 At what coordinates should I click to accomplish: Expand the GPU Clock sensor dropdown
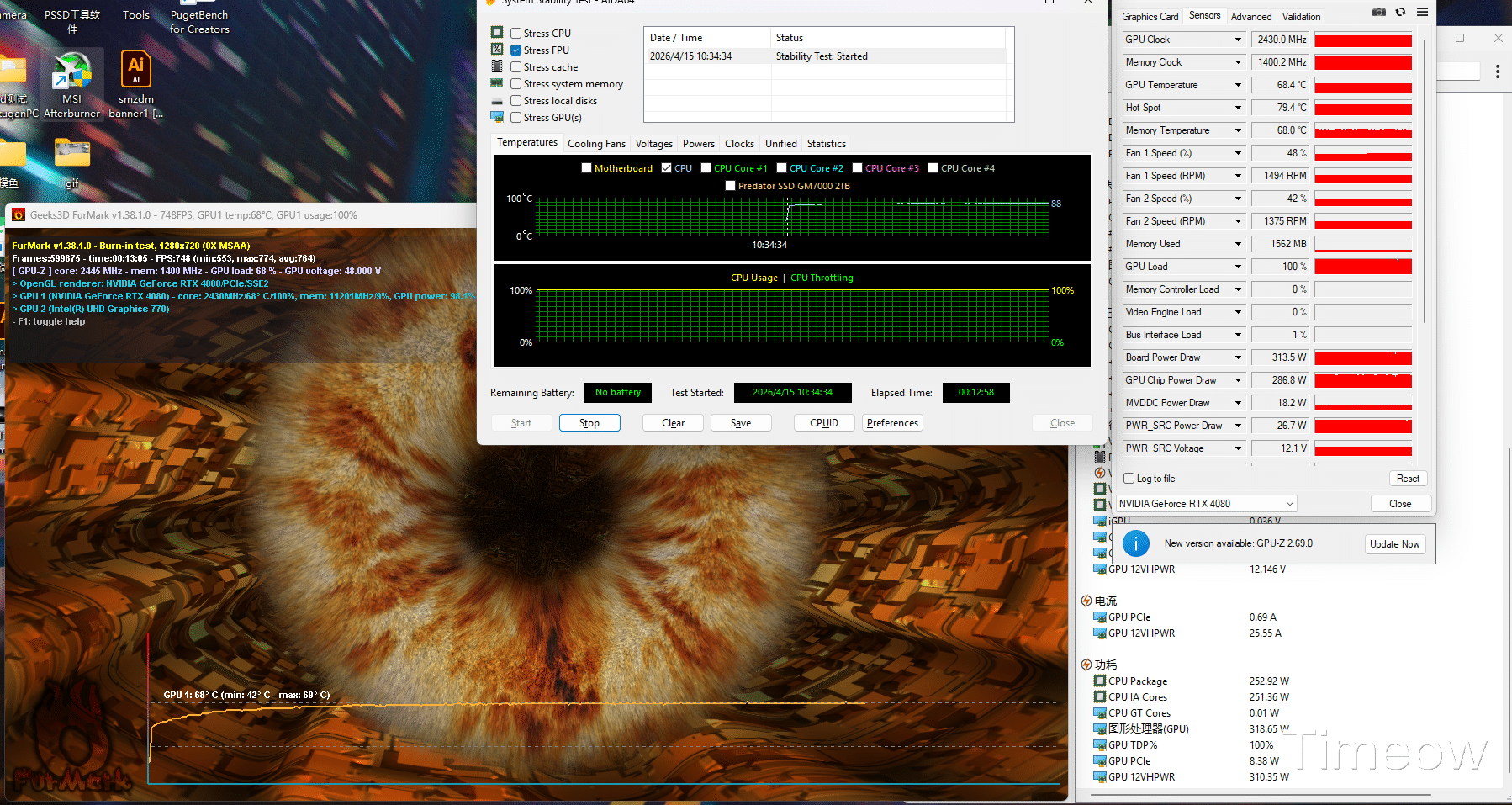[x=1238, y=40]
